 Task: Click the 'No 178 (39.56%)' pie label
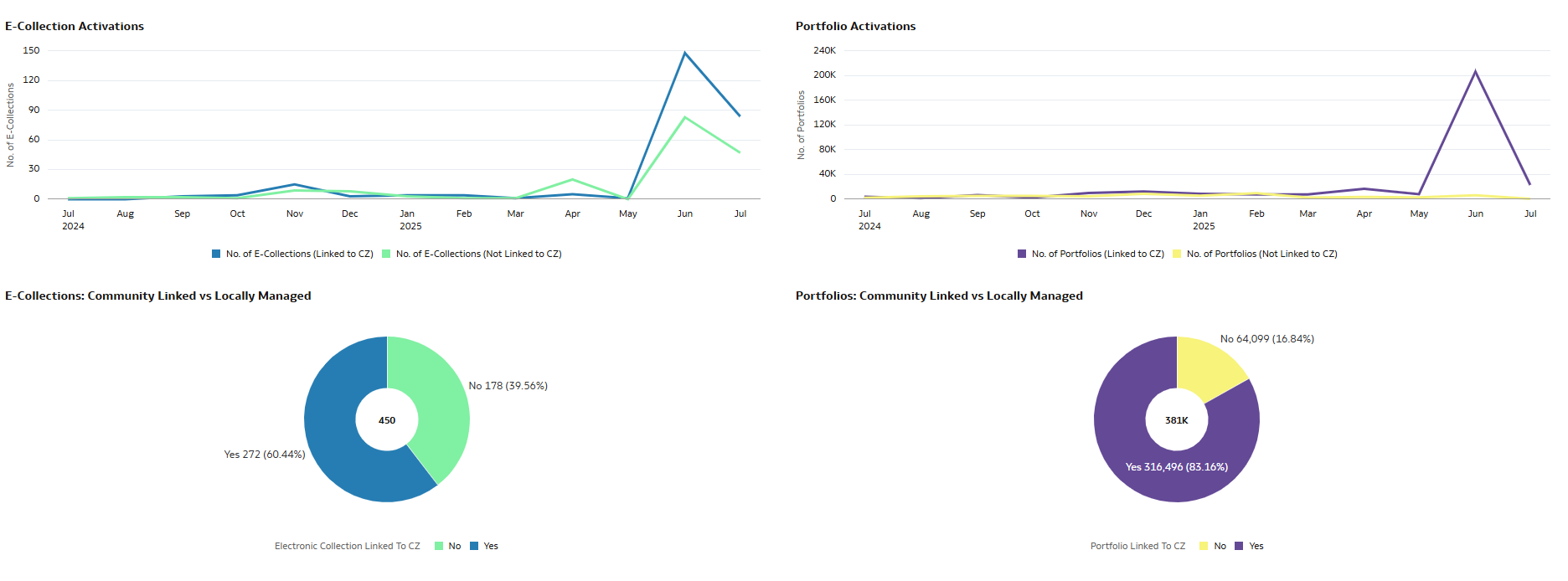pyautogui.click(x=508, y=386)
